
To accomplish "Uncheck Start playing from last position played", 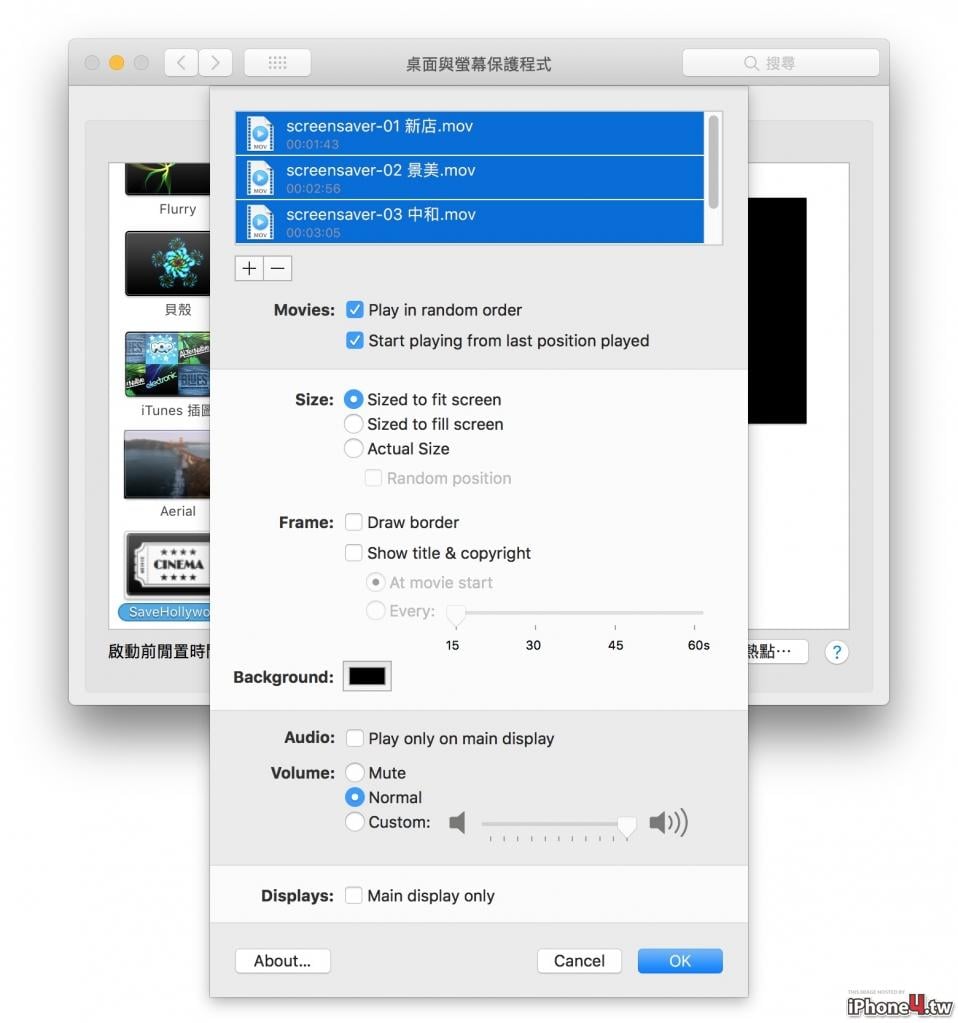I will tap(354, 340).
